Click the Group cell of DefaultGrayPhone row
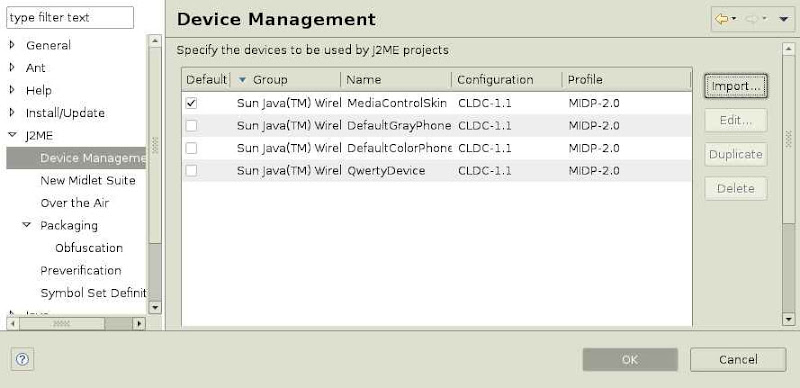Viewport: 800px width, 388px height. (289, 126)
